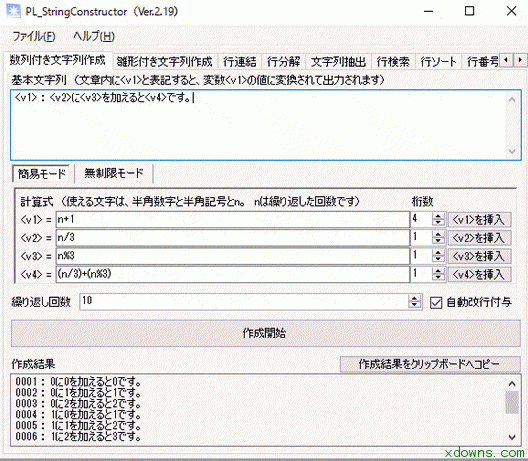Increase <v1> digit count spinner
The image size is (528, 461).
coord(438,216)
